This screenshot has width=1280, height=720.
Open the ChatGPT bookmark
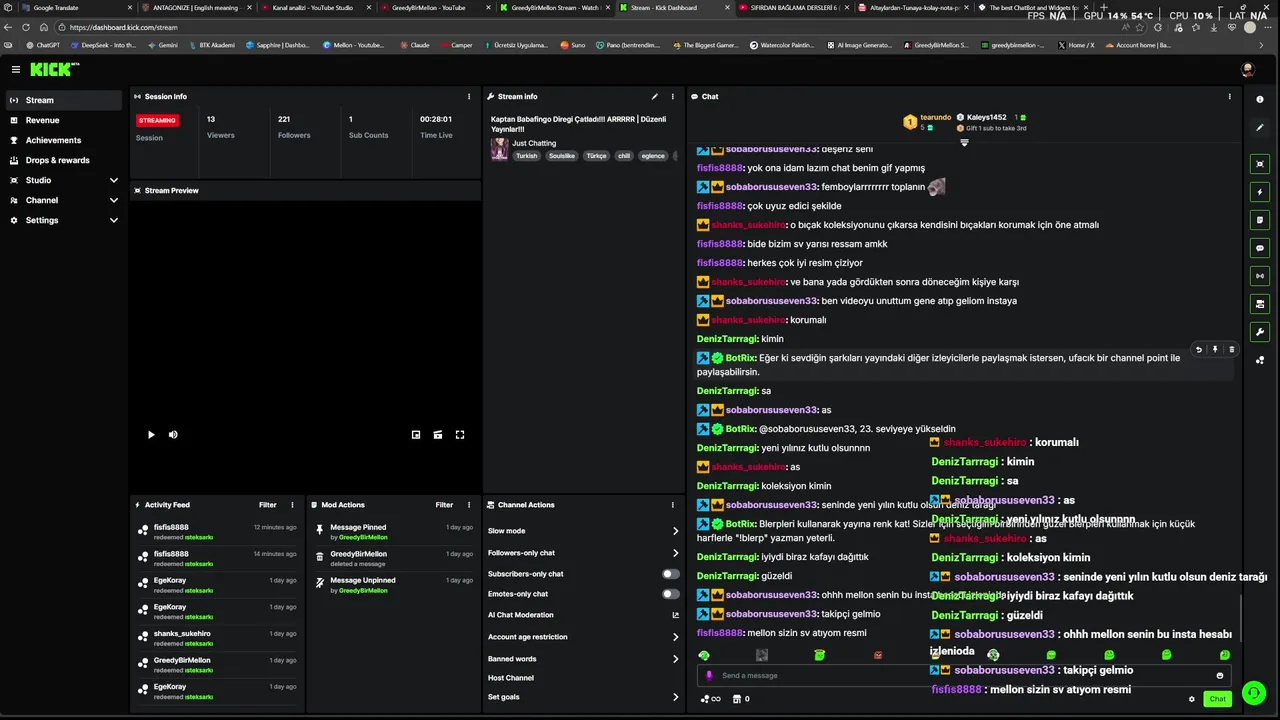(x=43, y=45)
